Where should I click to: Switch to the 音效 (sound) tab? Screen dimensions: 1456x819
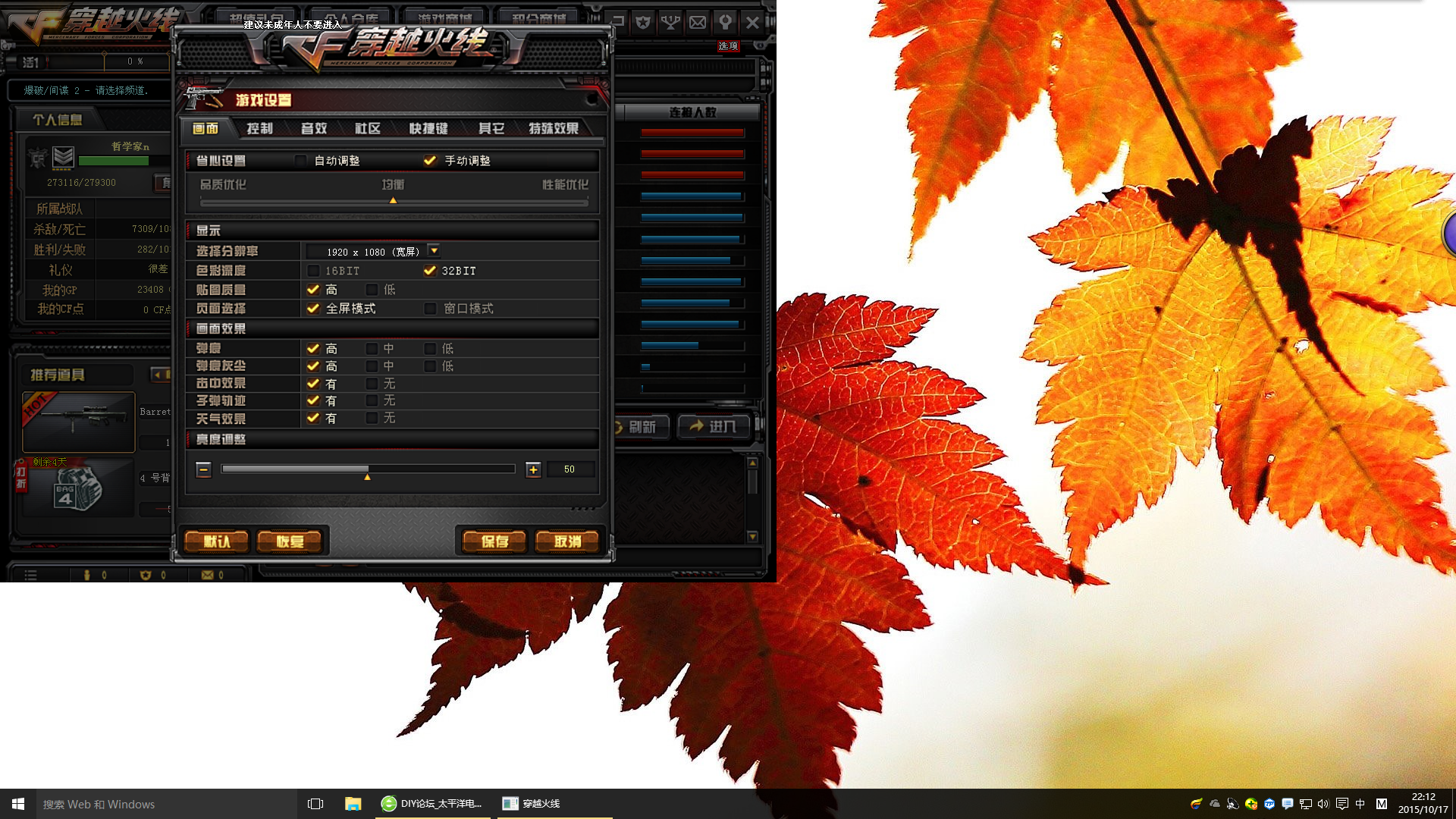click(x=314, y=129)
